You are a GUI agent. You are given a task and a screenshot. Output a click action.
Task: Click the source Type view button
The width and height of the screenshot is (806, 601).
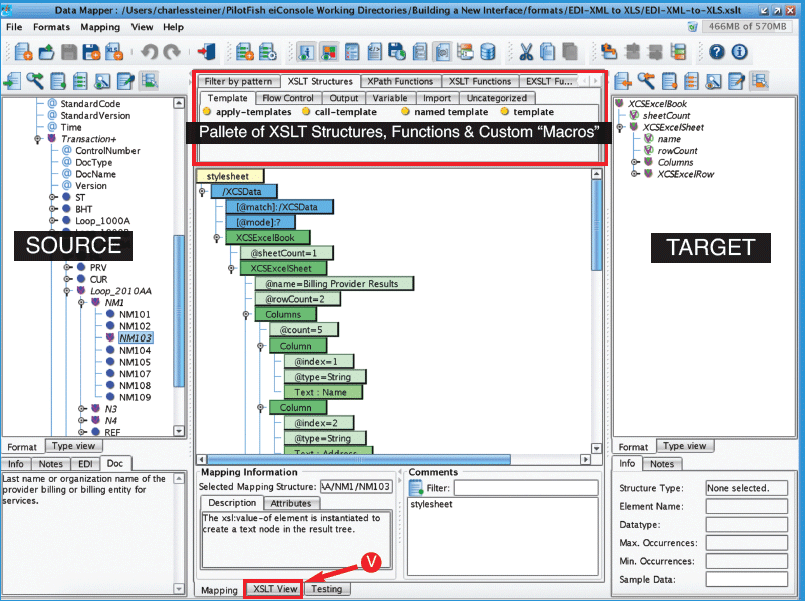coord(74,446)
